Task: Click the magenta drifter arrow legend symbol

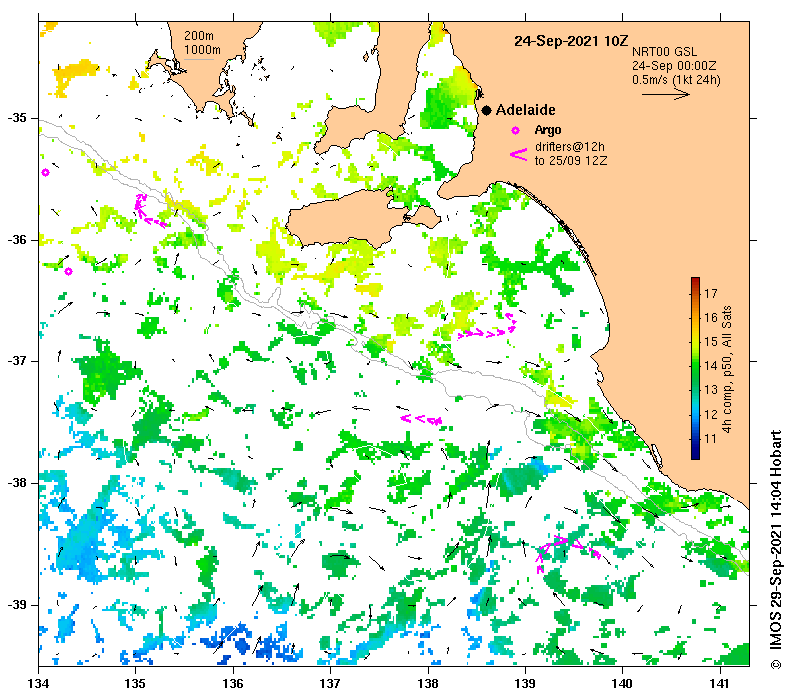Action: coord(519,154)
